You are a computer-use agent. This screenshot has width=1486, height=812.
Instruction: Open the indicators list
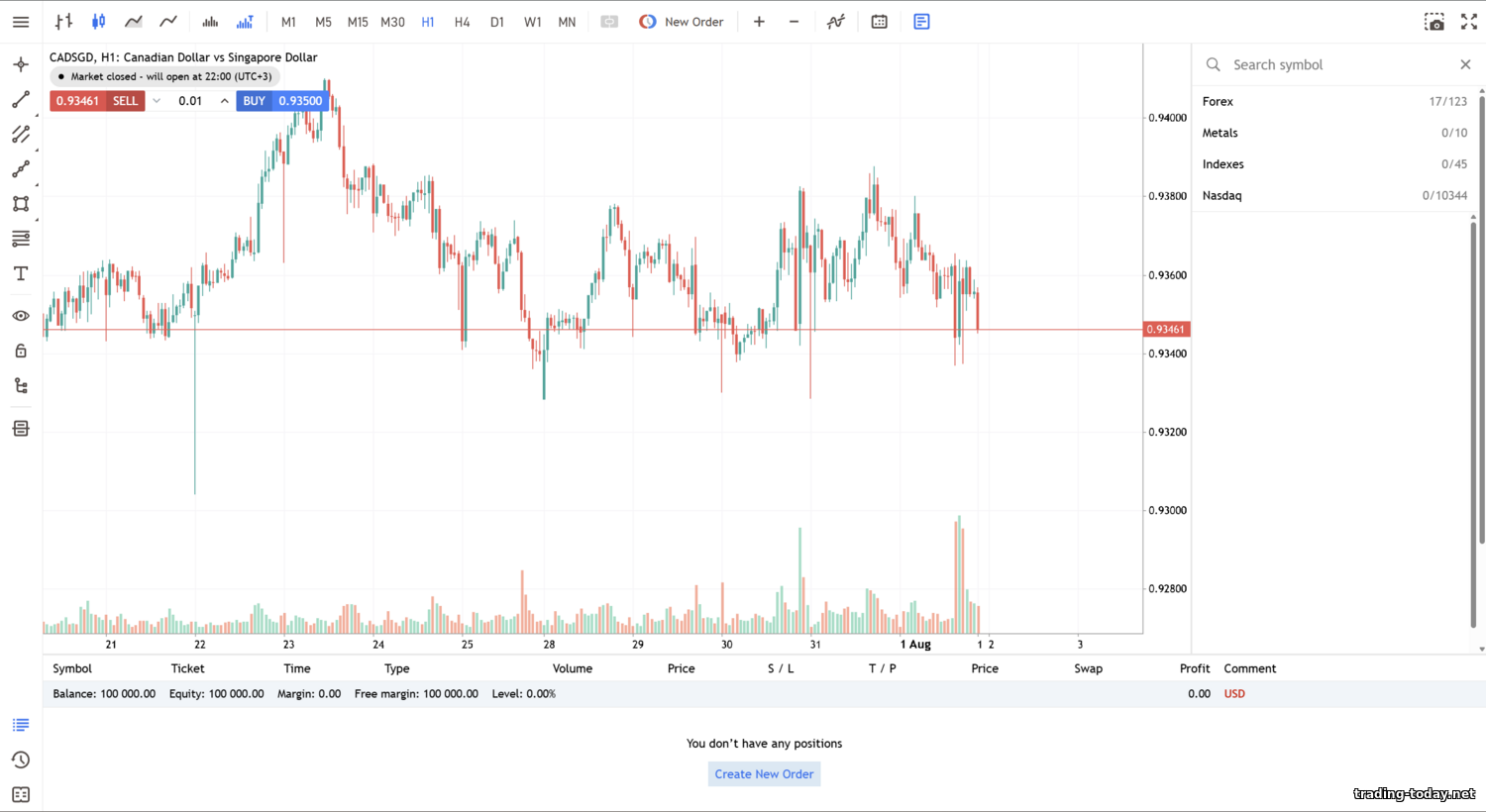click(x=836, y=22)
